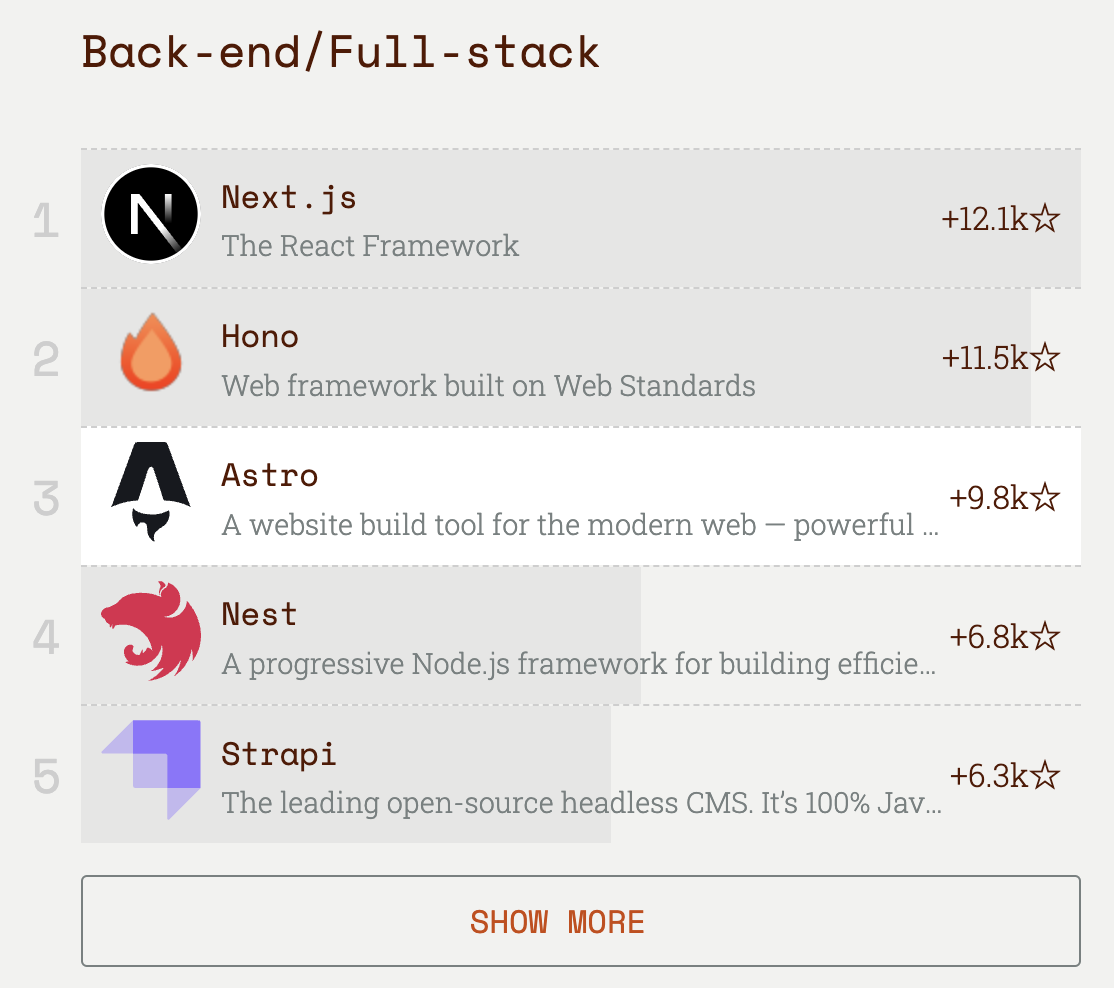Click the Next.js black circle logo
Screen dimensions: 1114x988
click(x=151, y=215)
